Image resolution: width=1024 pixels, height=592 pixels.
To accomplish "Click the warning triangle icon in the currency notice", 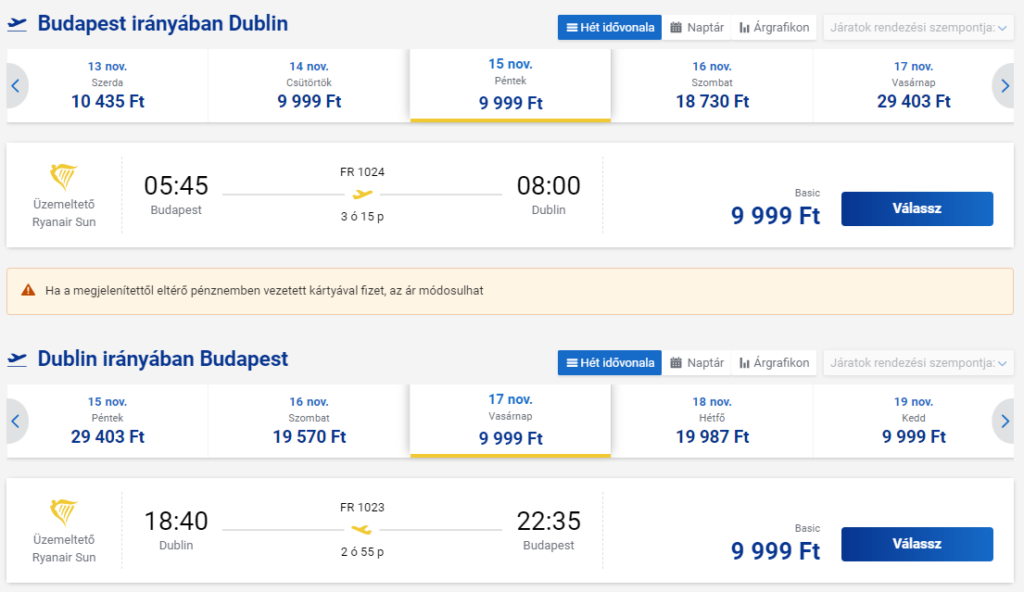I will (27, 291).
